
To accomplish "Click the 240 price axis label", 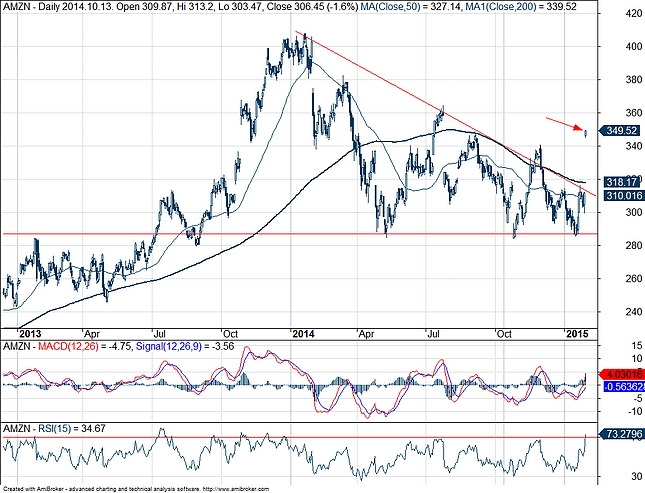I will 633,312.
